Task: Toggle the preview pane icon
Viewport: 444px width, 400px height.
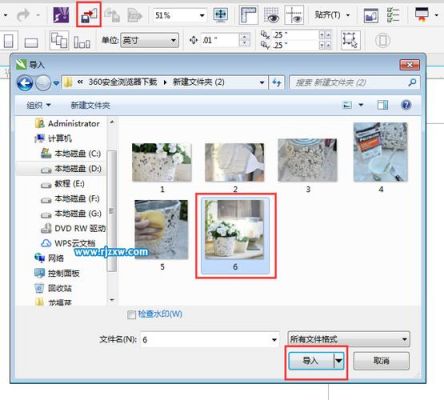Action: 382,105
